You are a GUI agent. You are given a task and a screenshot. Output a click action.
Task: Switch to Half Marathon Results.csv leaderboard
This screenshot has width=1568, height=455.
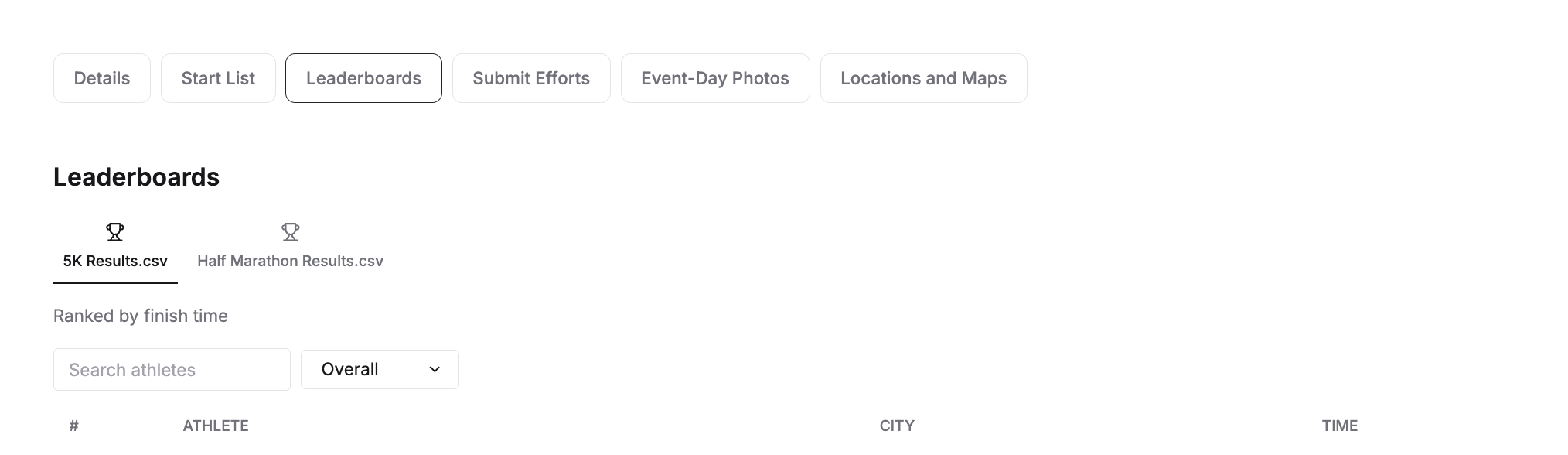coord(290,262)
